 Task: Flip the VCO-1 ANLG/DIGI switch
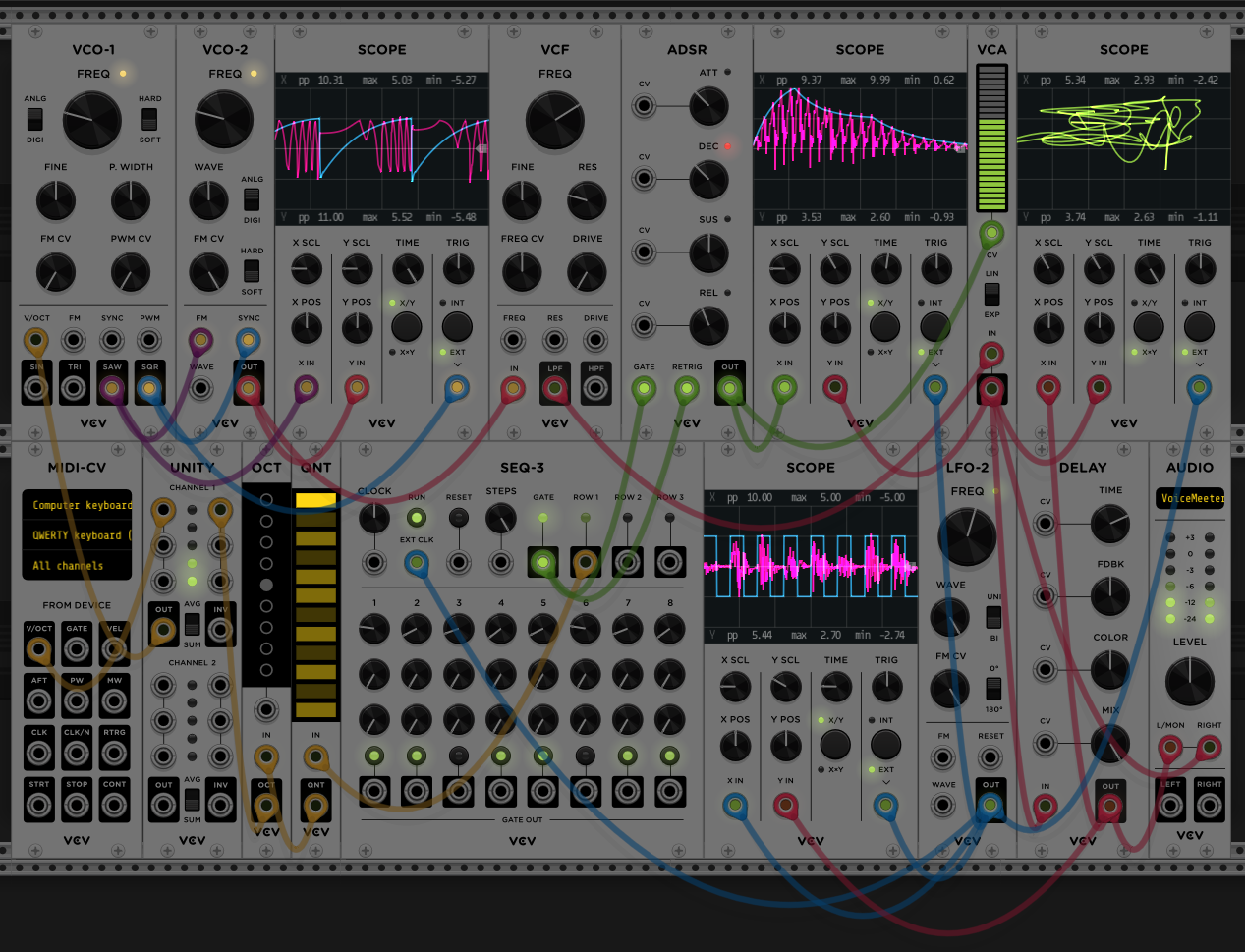[x=35, y=119]
